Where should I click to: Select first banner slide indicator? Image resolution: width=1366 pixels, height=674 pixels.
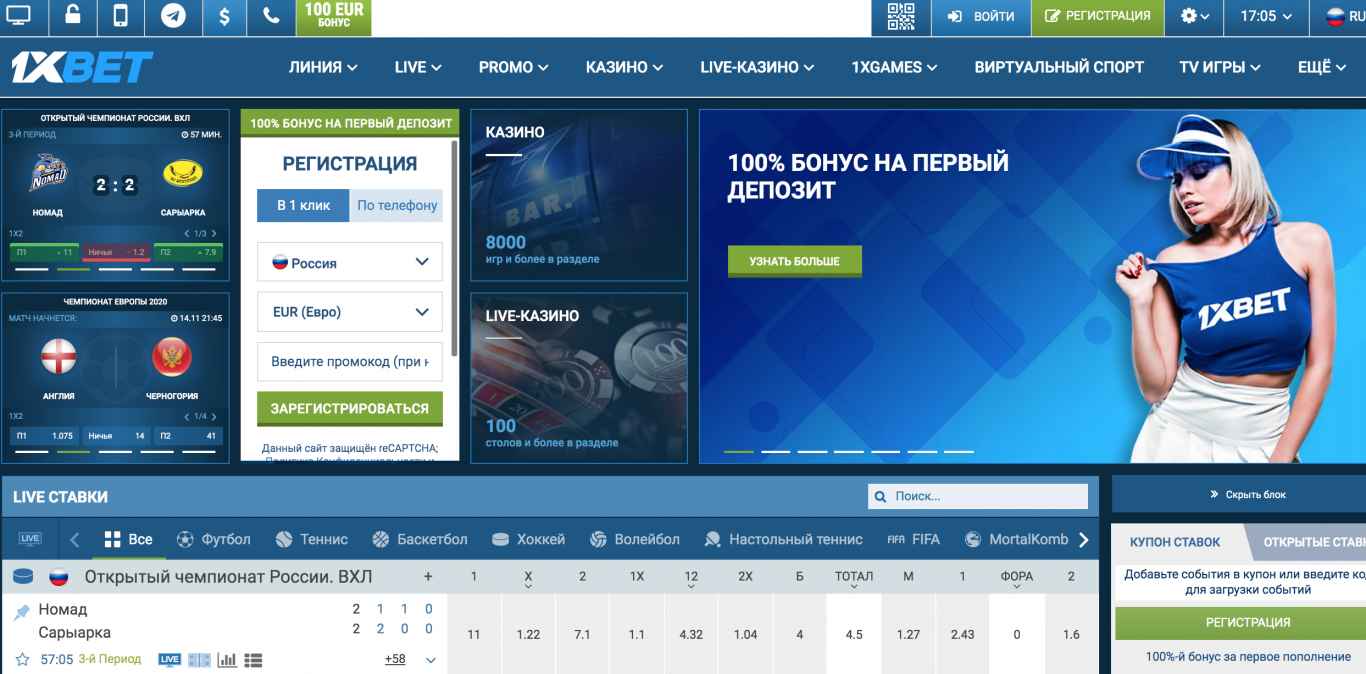pyautogui.click(x=739, y=452)
